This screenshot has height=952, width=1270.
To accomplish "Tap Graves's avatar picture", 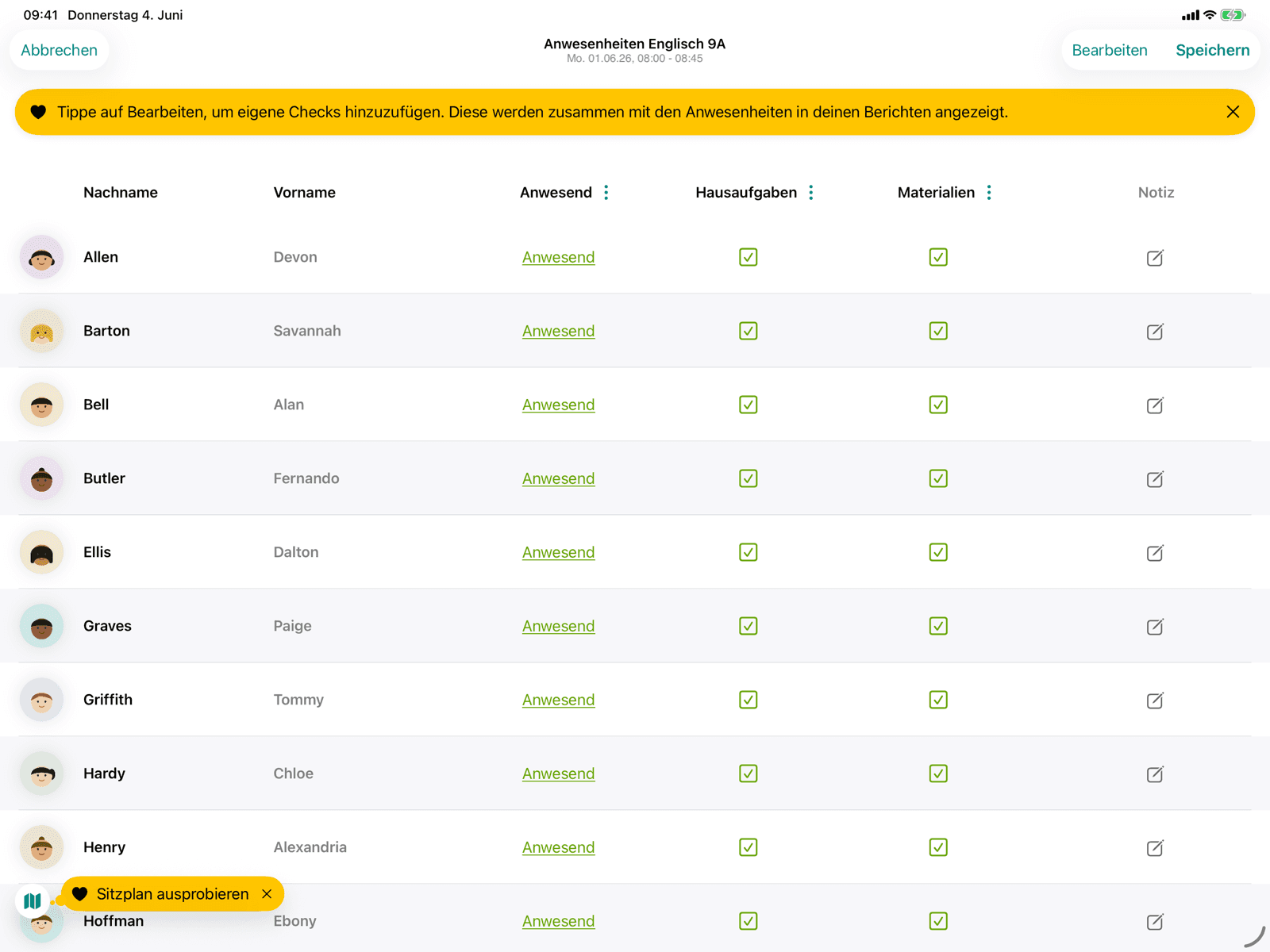I will coord(41,626).
